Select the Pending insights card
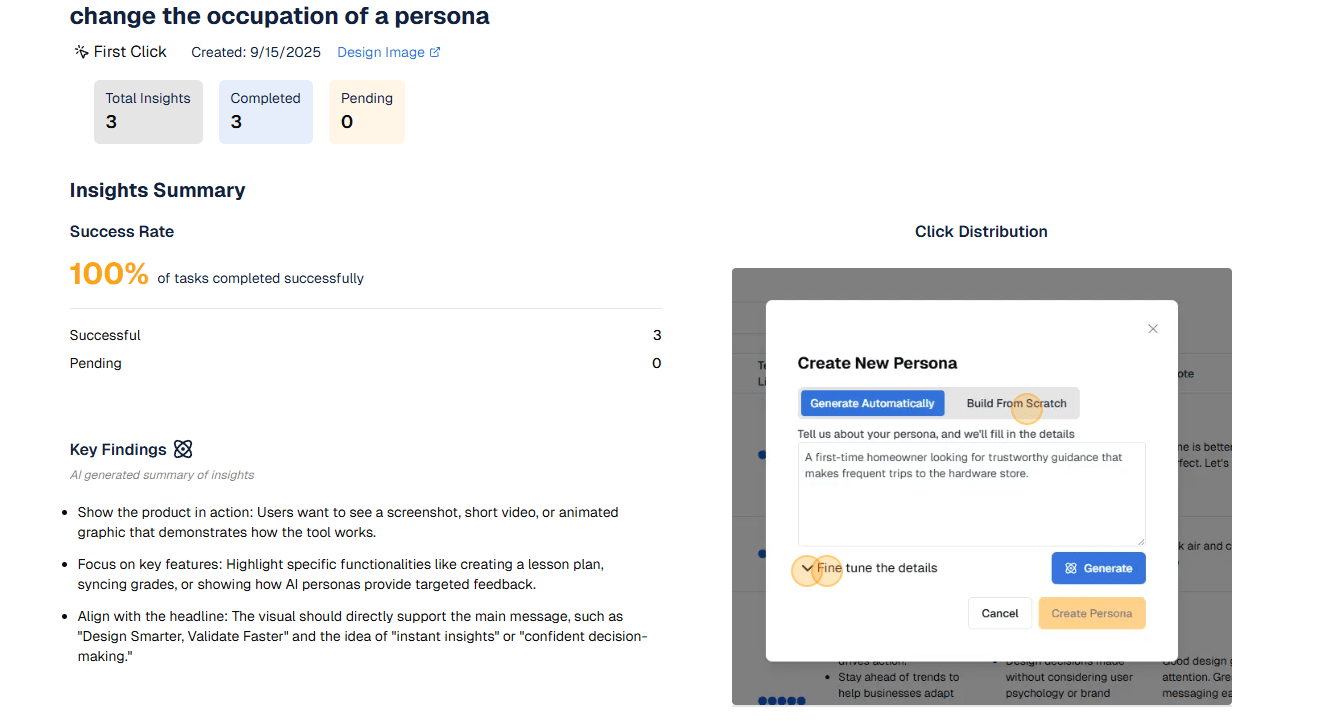The image size is (1325, 723). coord(366,111)
